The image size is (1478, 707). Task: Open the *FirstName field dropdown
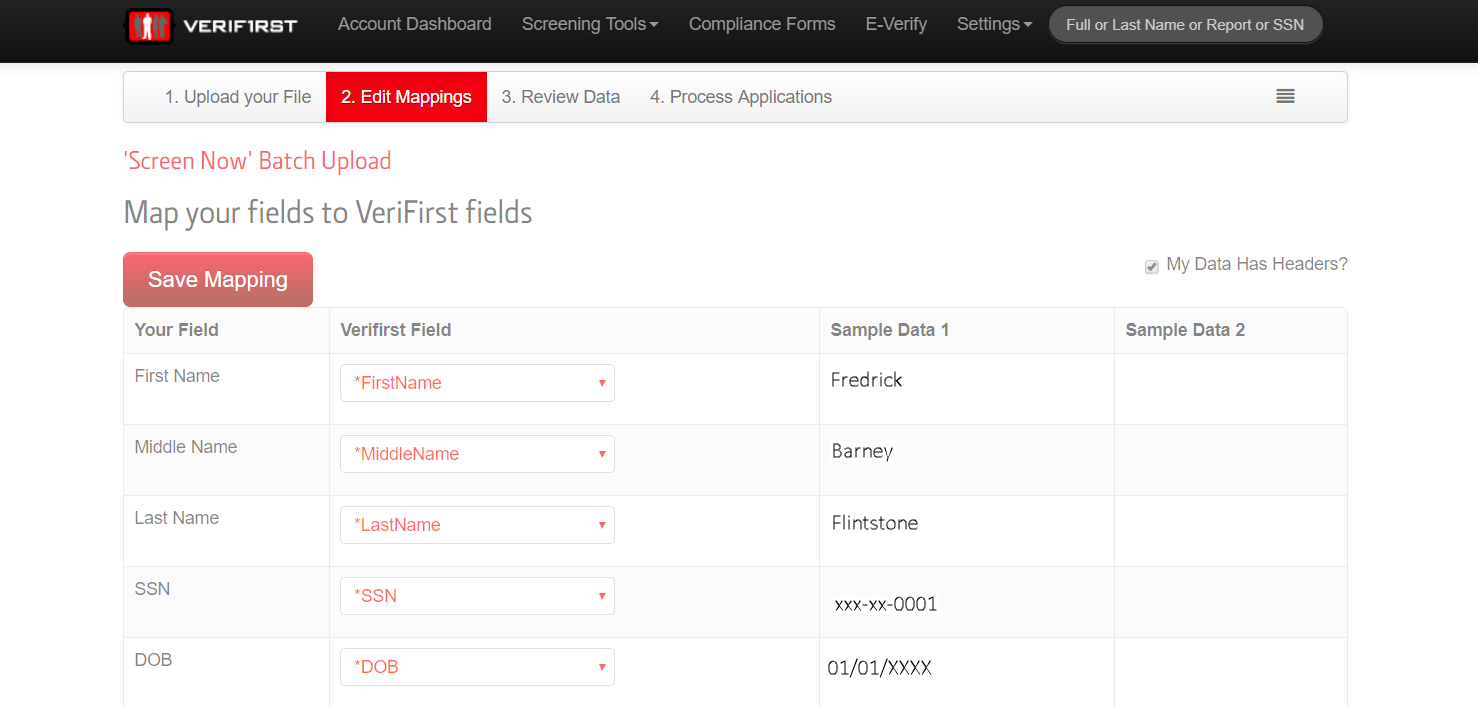pyautogui.click(x=477, y=383)
